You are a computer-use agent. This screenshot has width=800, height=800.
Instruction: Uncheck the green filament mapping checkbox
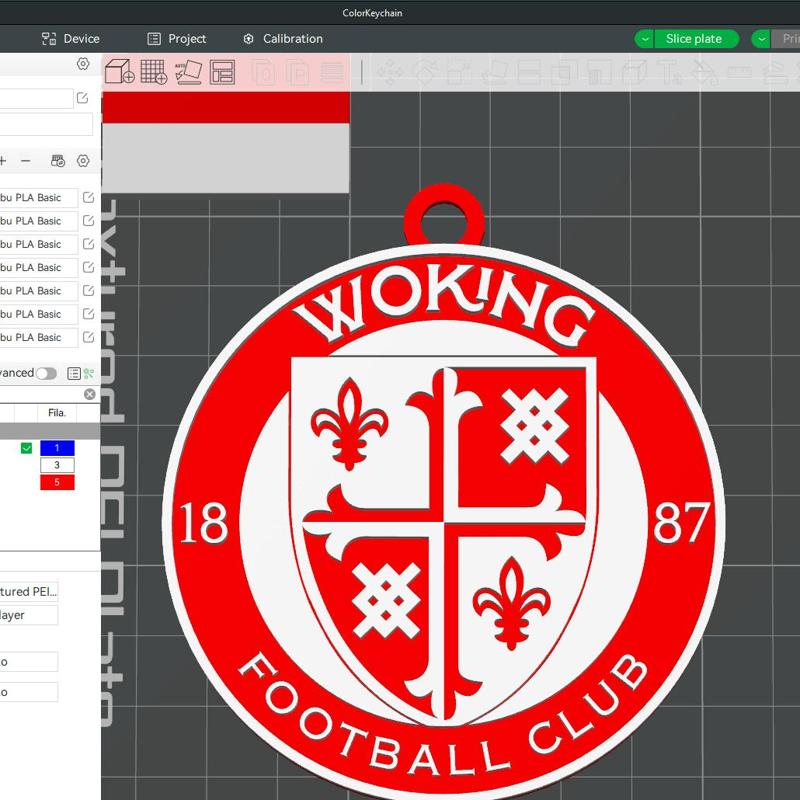(27, 447)
